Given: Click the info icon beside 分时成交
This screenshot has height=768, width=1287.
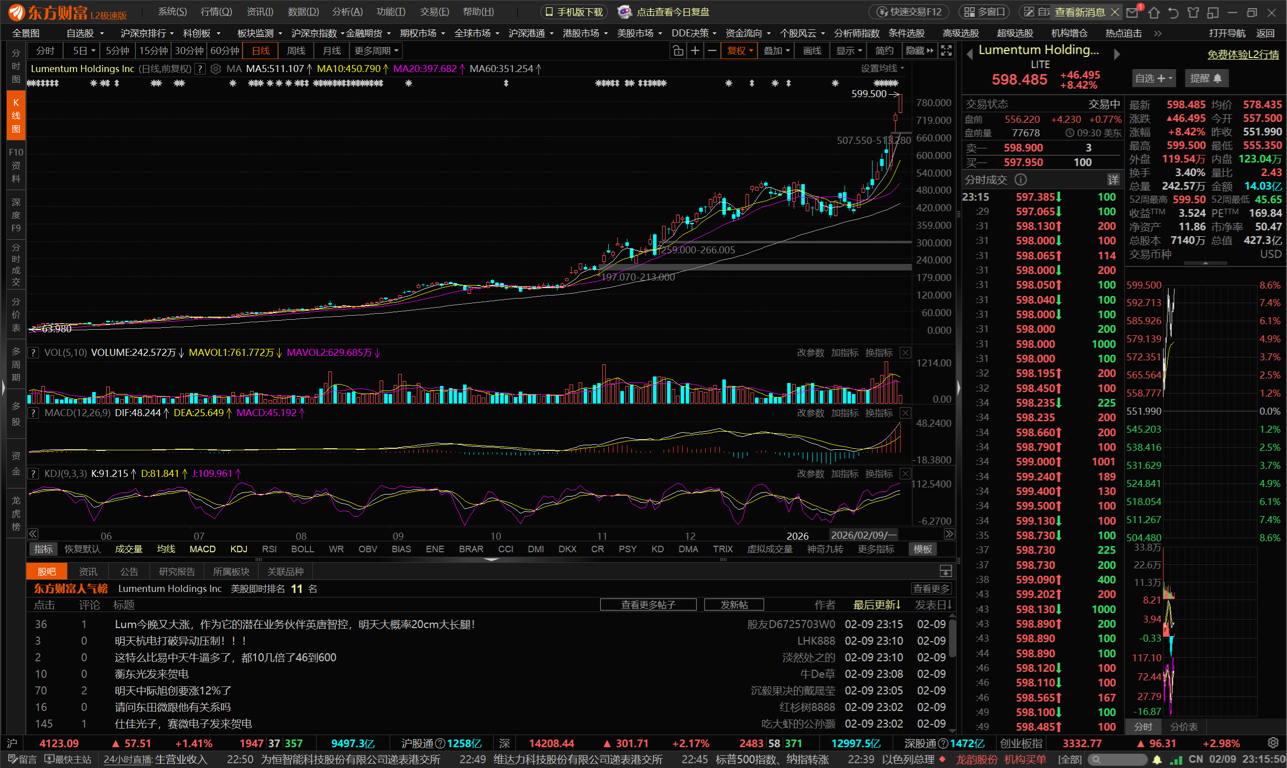Looking at the screenshot, I should pyautogui.click(x=1021, y=180).
